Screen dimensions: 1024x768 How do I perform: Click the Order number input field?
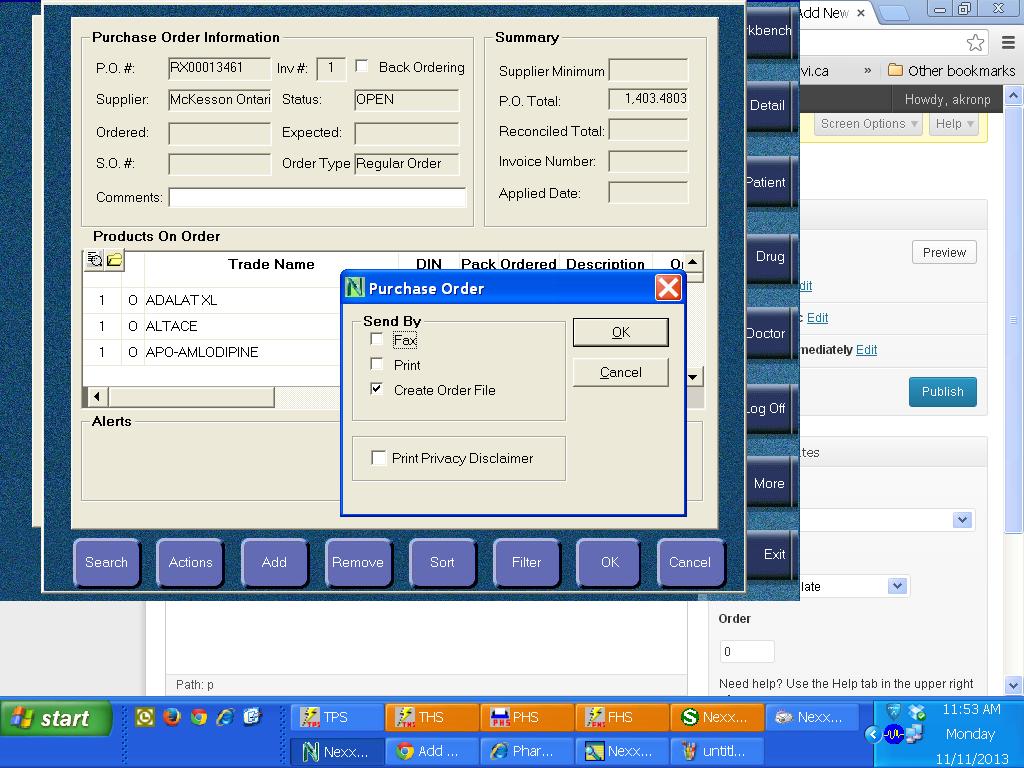[x=747, y=651]
